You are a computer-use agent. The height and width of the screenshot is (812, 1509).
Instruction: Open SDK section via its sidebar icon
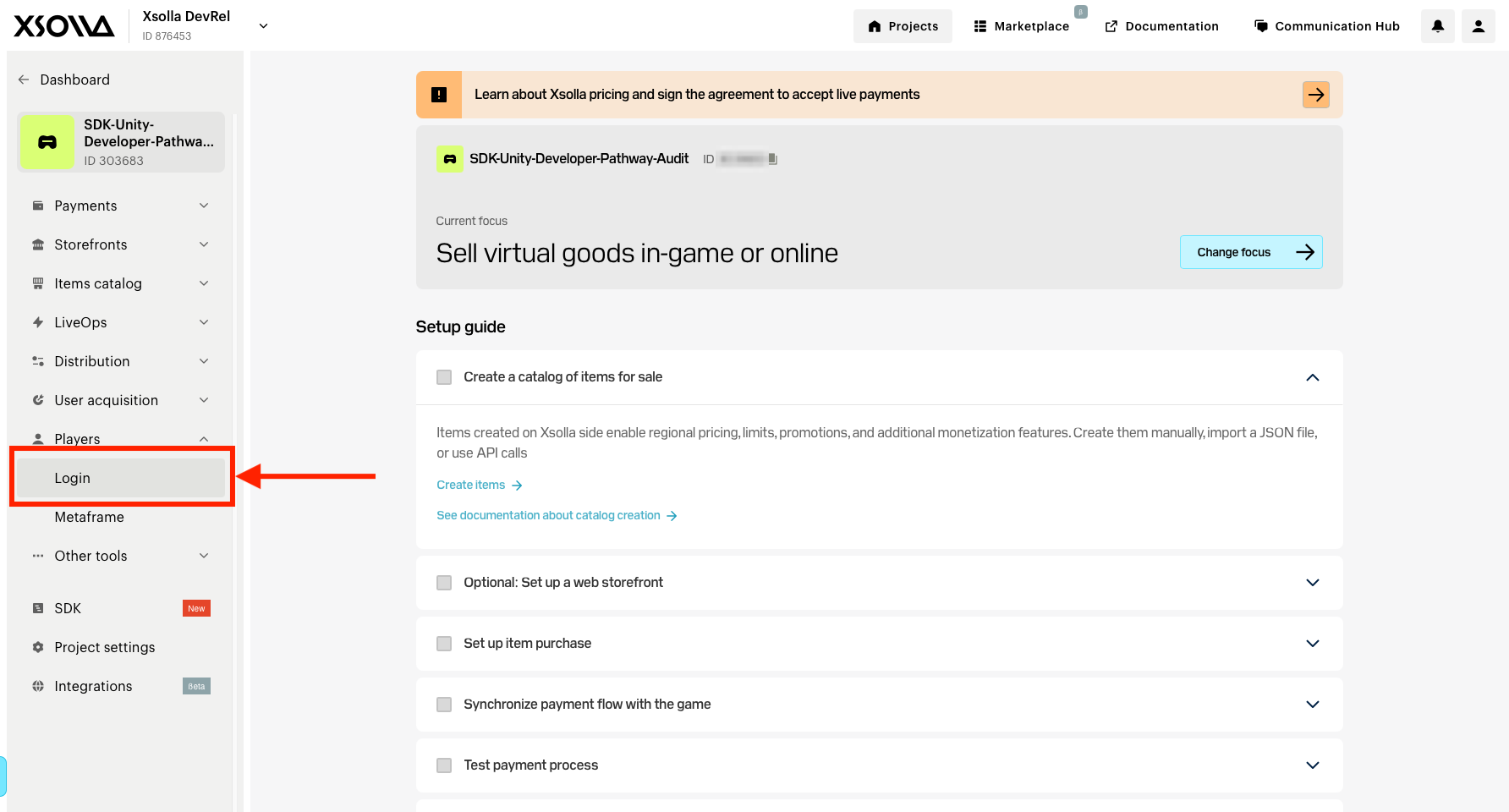click(x=38, y=608)
